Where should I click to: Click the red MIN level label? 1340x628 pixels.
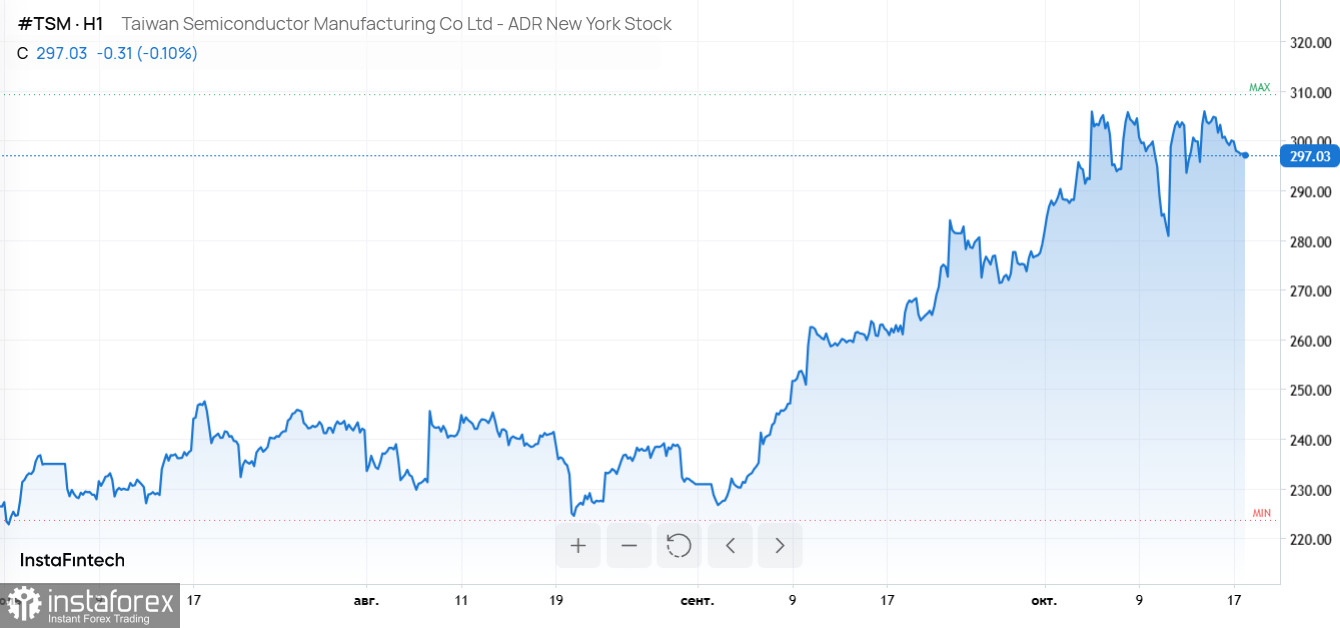(x=1261, y=513)
